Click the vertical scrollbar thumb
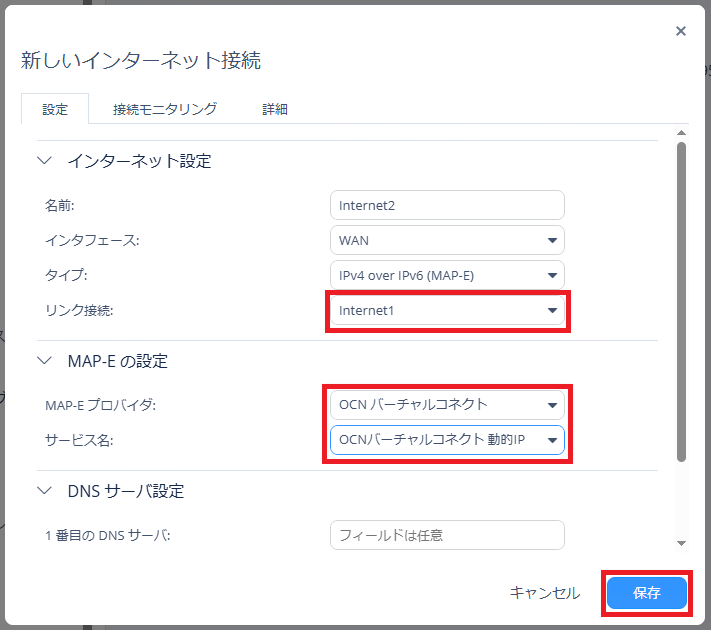The height and width of the screenshot is (630, 711). 681,300
